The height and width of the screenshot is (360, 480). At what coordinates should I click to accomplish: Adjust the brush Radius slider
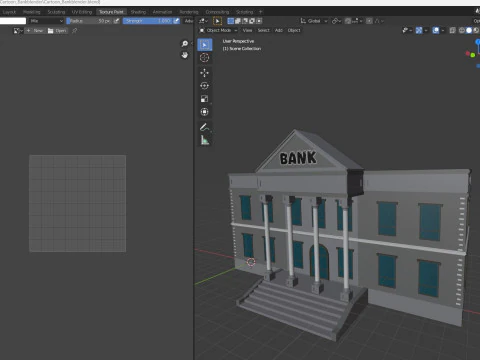point(89,21)
